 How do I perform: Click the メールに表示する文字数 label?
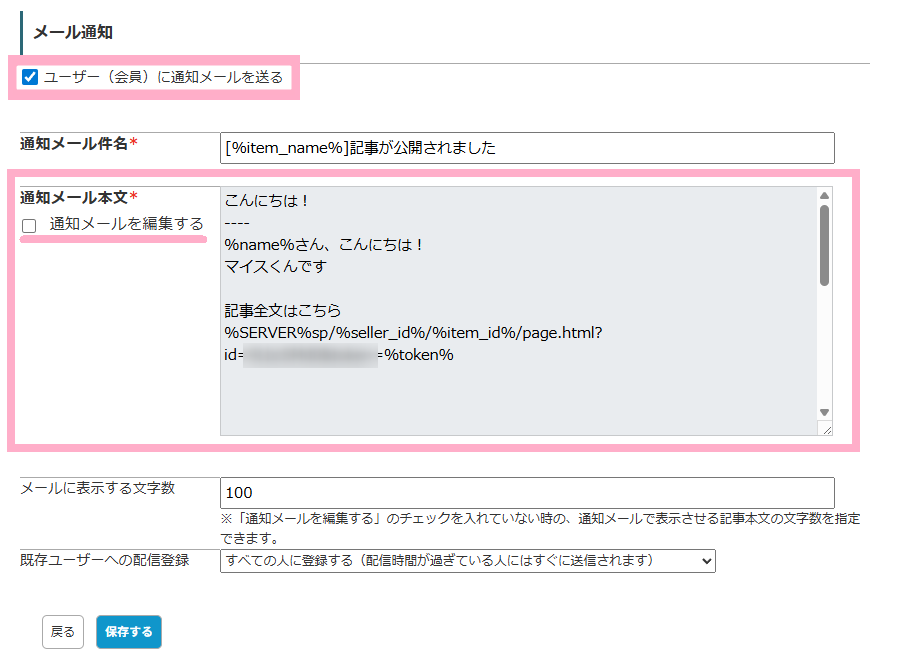point(98,488)
